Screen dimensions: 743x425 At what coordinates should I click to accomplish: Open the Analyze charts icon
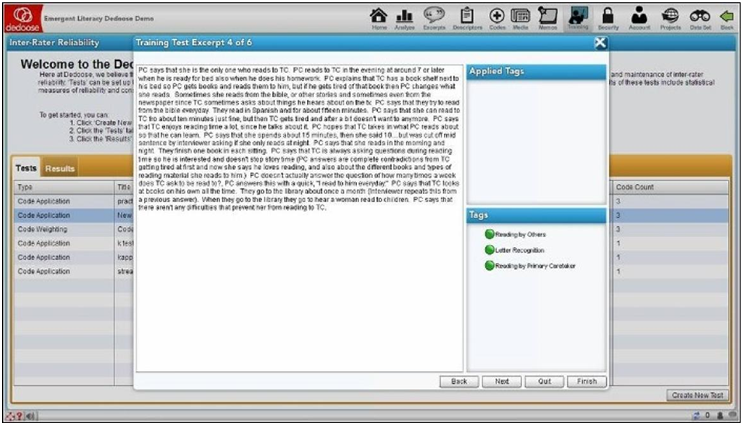(x=404, y=19)
